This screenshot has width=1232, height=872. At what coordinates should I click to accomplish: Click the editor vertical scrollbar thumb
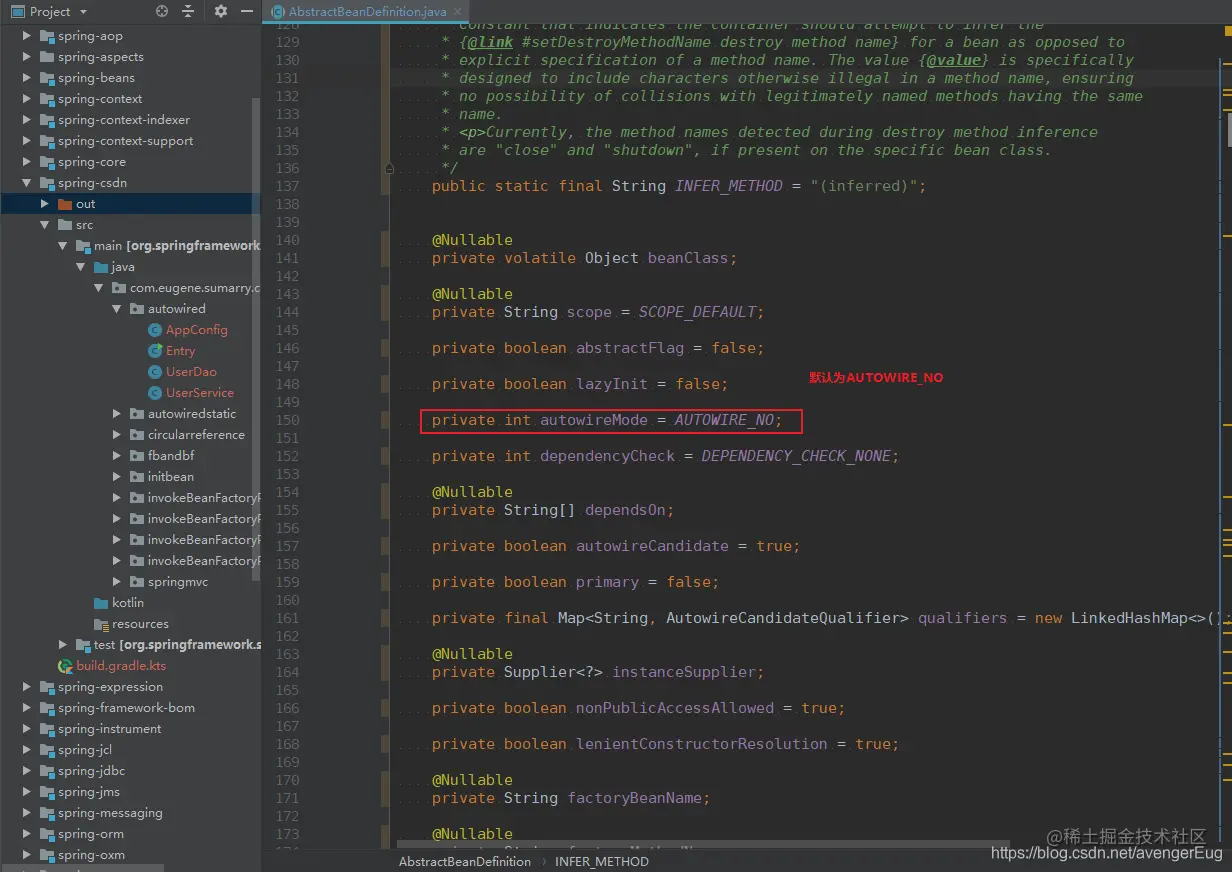pyautogui.click(x=1228, y=130)
